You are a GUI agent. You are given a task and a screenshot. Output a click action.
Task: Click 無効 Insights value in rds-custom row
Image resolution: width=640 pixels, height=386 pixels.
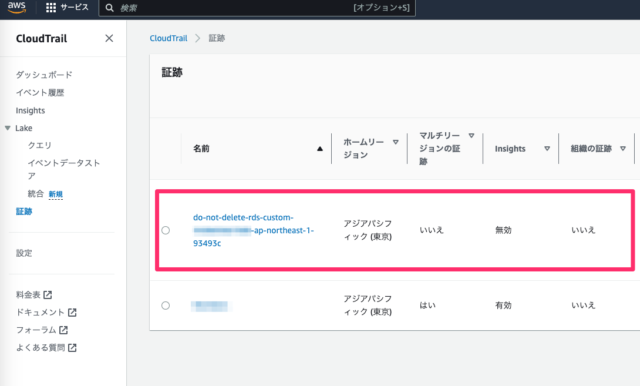click(503, 230)
